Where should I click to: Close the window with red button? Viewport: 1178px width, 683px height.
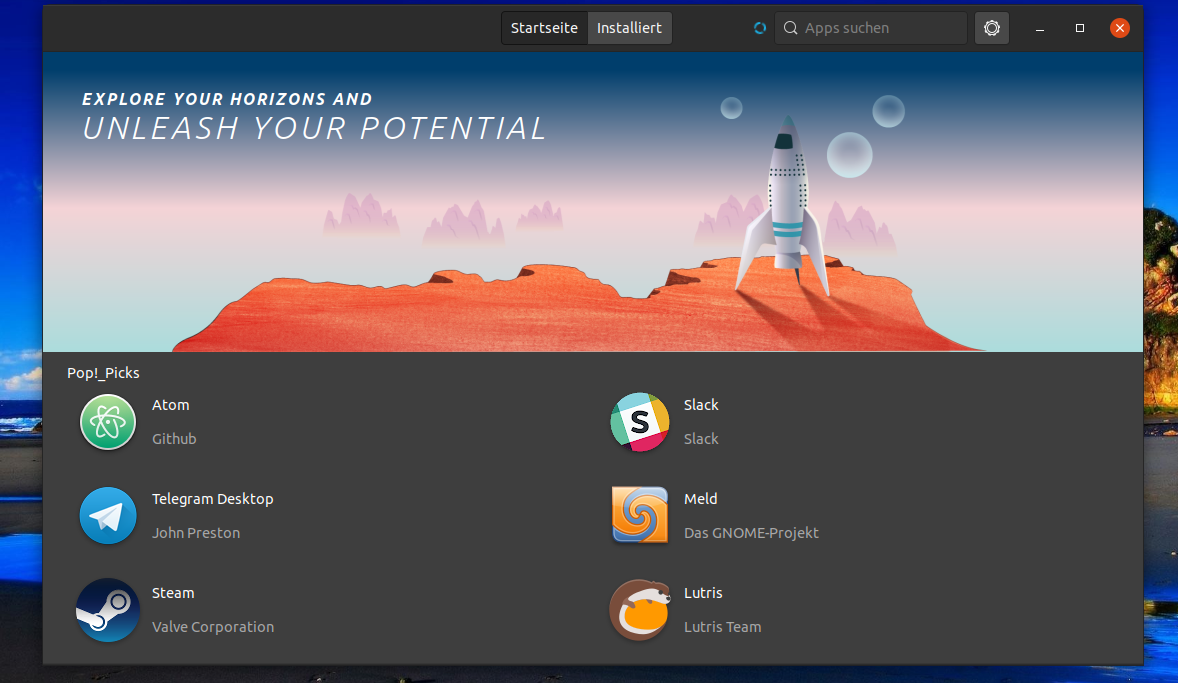coord(1119,29)
